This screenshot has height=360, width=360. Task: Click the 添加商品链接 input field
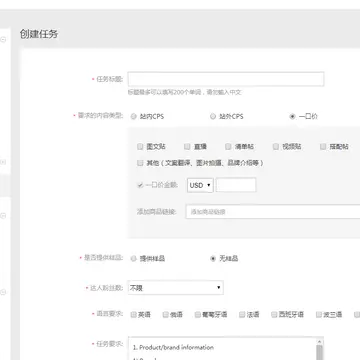point(273,212)
